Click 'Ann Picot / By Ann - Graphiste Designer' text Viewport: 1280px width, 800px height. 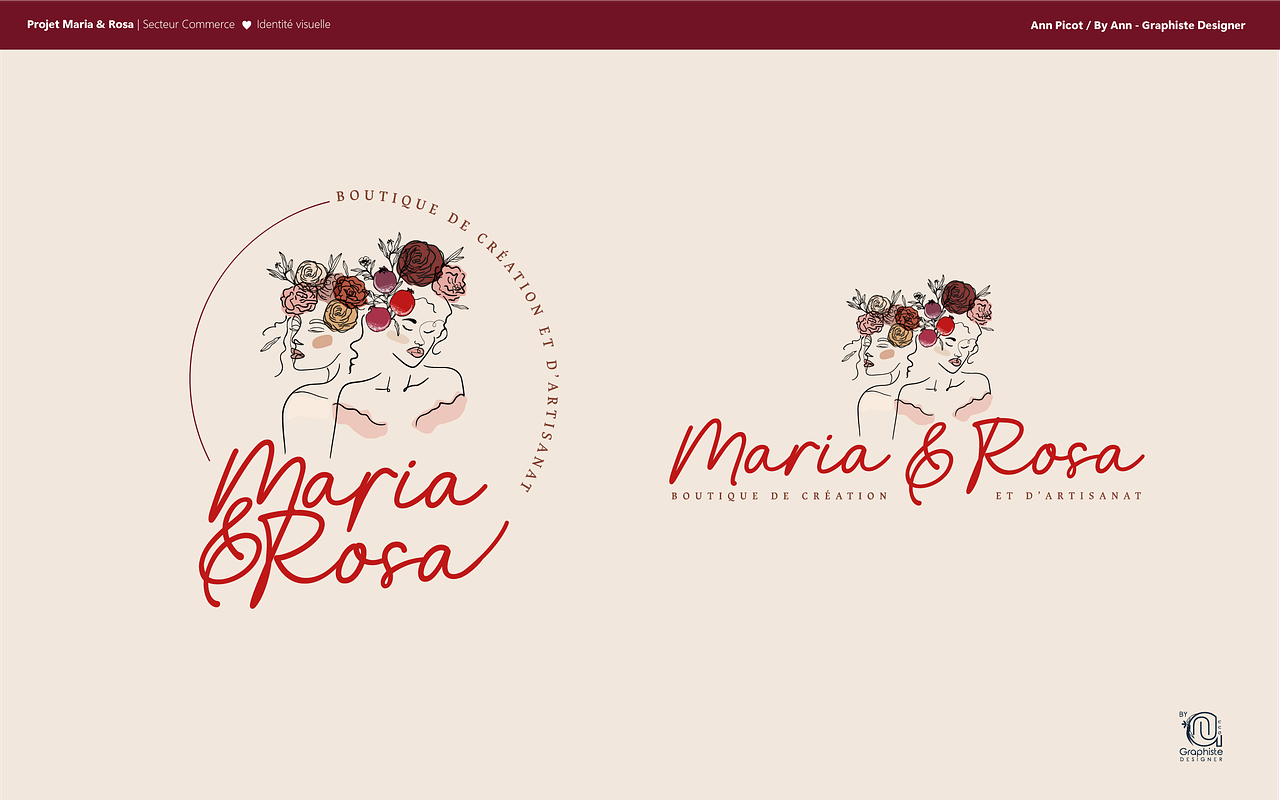[1138, 25]
